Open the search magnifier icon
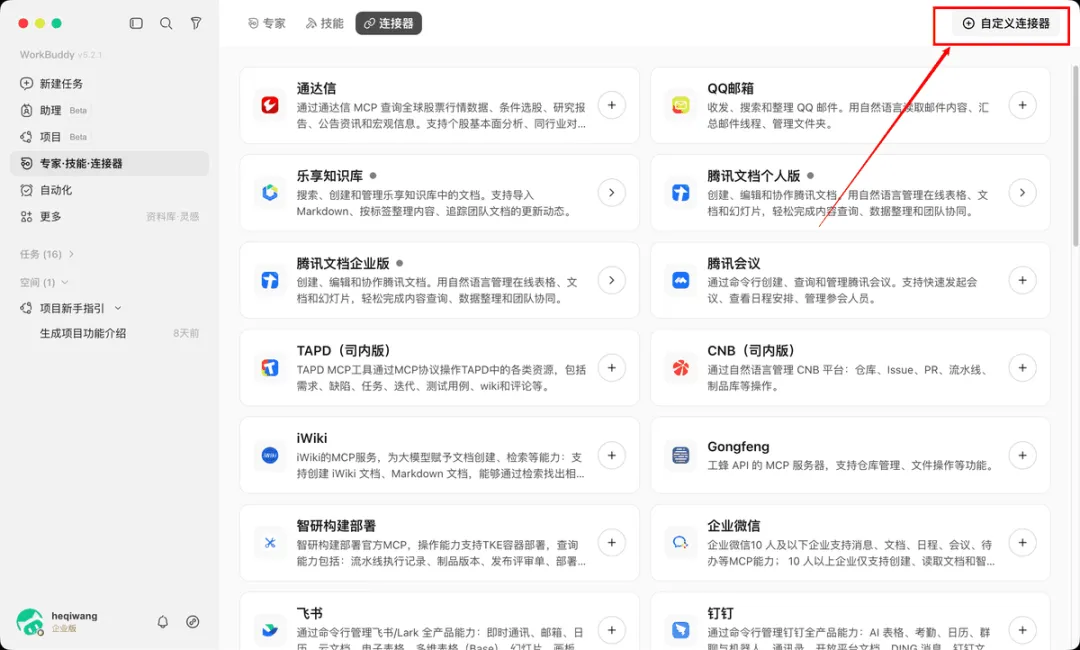Screen dimensions: 1080x650 (x=166, y=23)
